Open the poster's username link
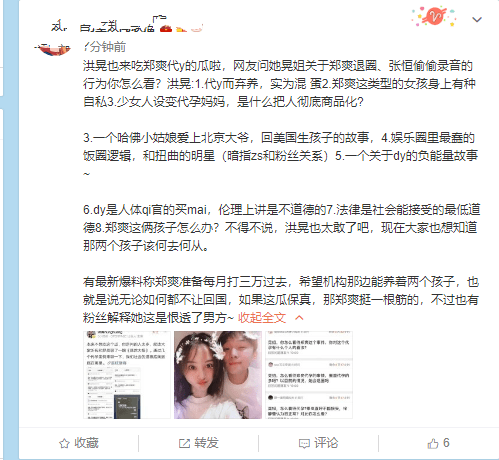Viewport: 499px width, 460px height. point(117,25)
